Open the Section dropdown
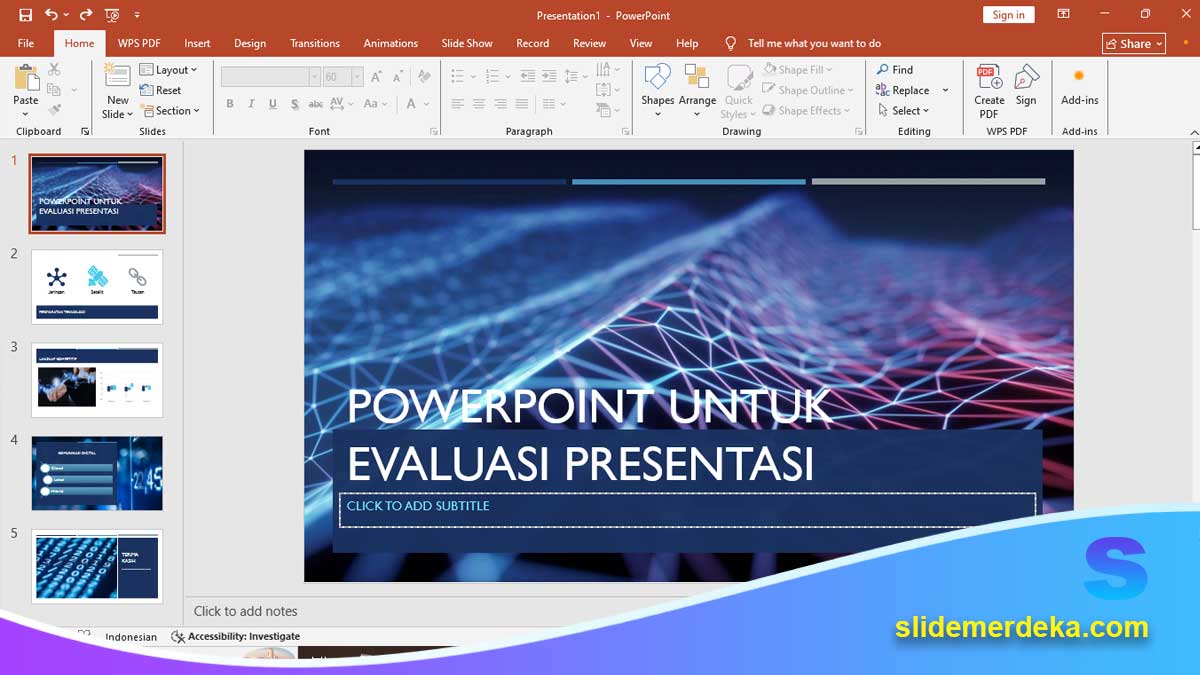The image size is (1200, 675). (x=170, y=111)
